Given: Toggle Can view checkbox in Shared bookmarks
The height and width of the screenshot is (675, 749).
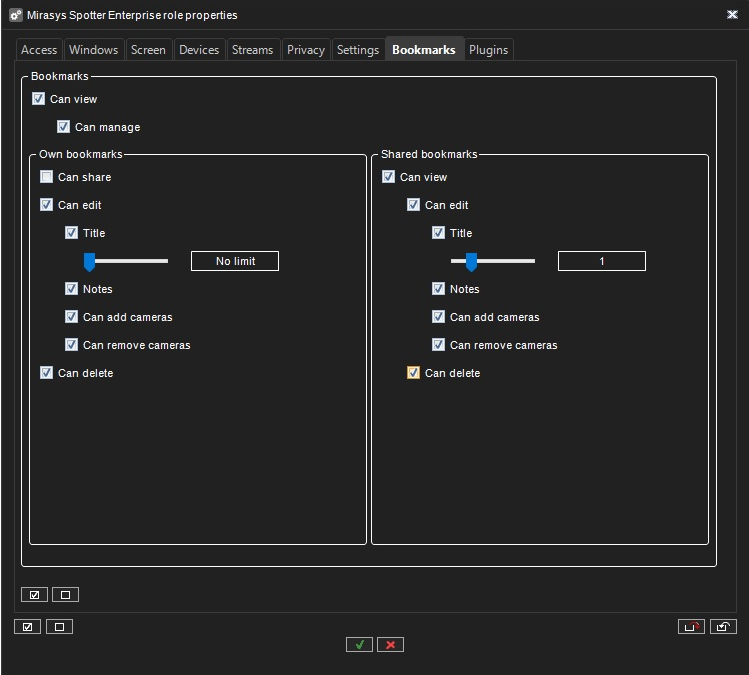Looking at the screenshot, I should [389, 177].
